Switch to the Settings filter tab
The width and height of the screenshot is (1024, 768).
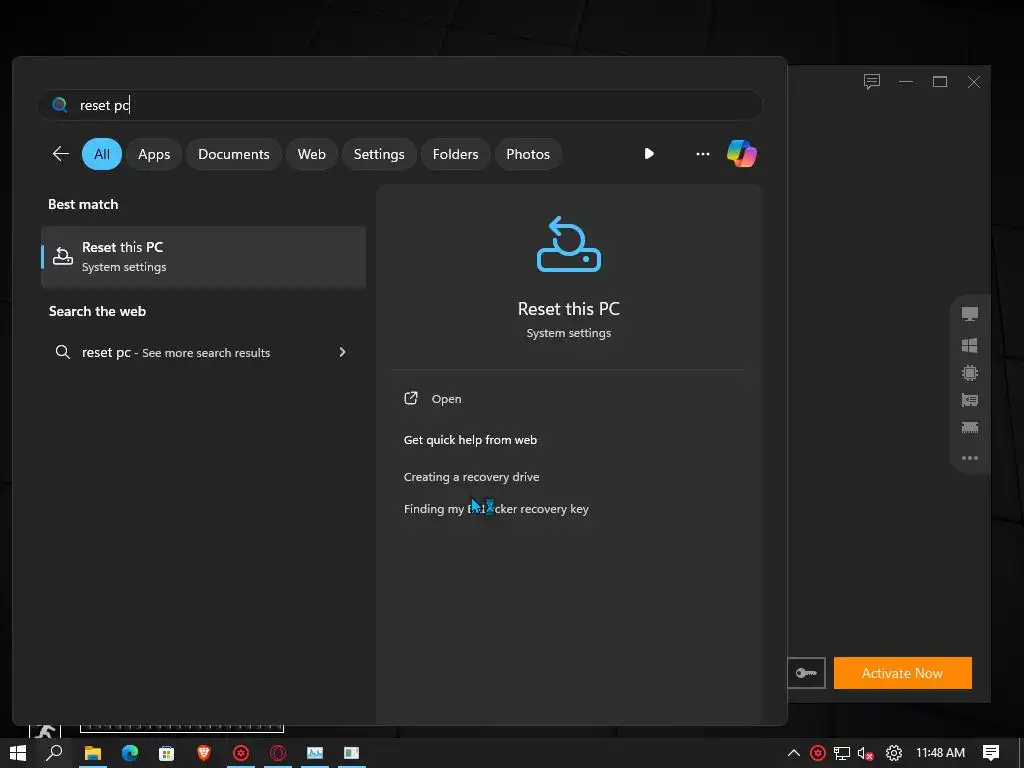tap(379, 154)
